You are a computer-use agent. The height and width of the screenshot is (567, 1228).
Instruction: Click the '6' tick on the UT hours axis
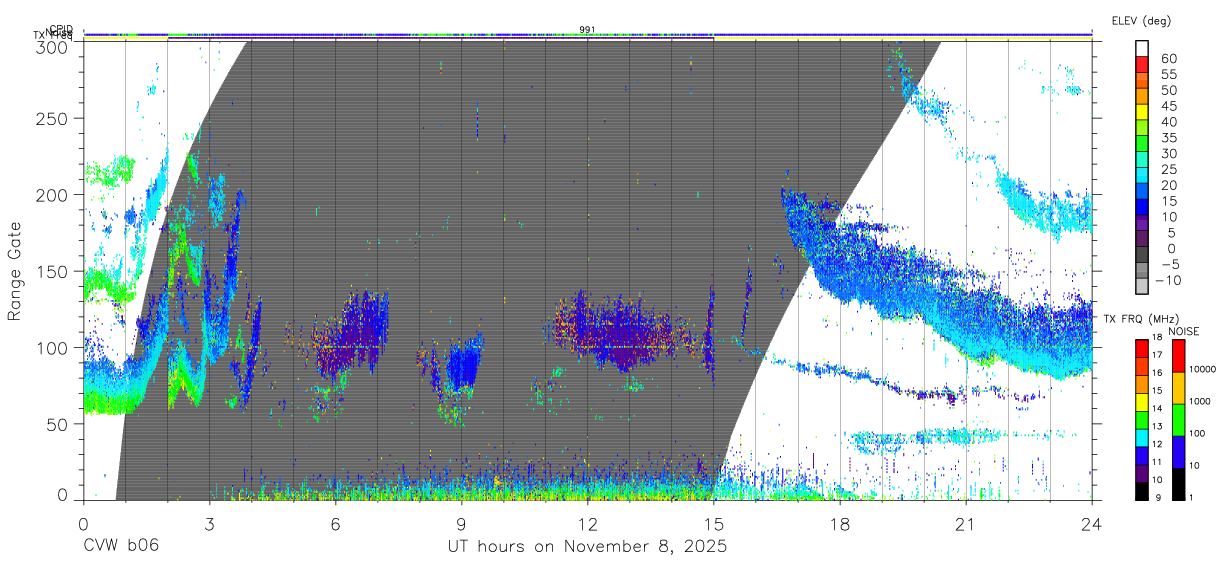tap(336, 524)
